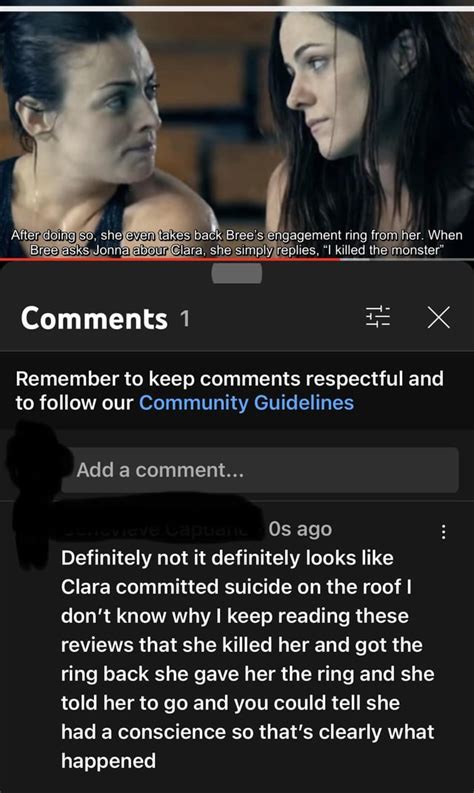This screenshot has height=793, width=474.
Task: Tap the 'Comments' panel heading
Action: (x=94, y=319)
